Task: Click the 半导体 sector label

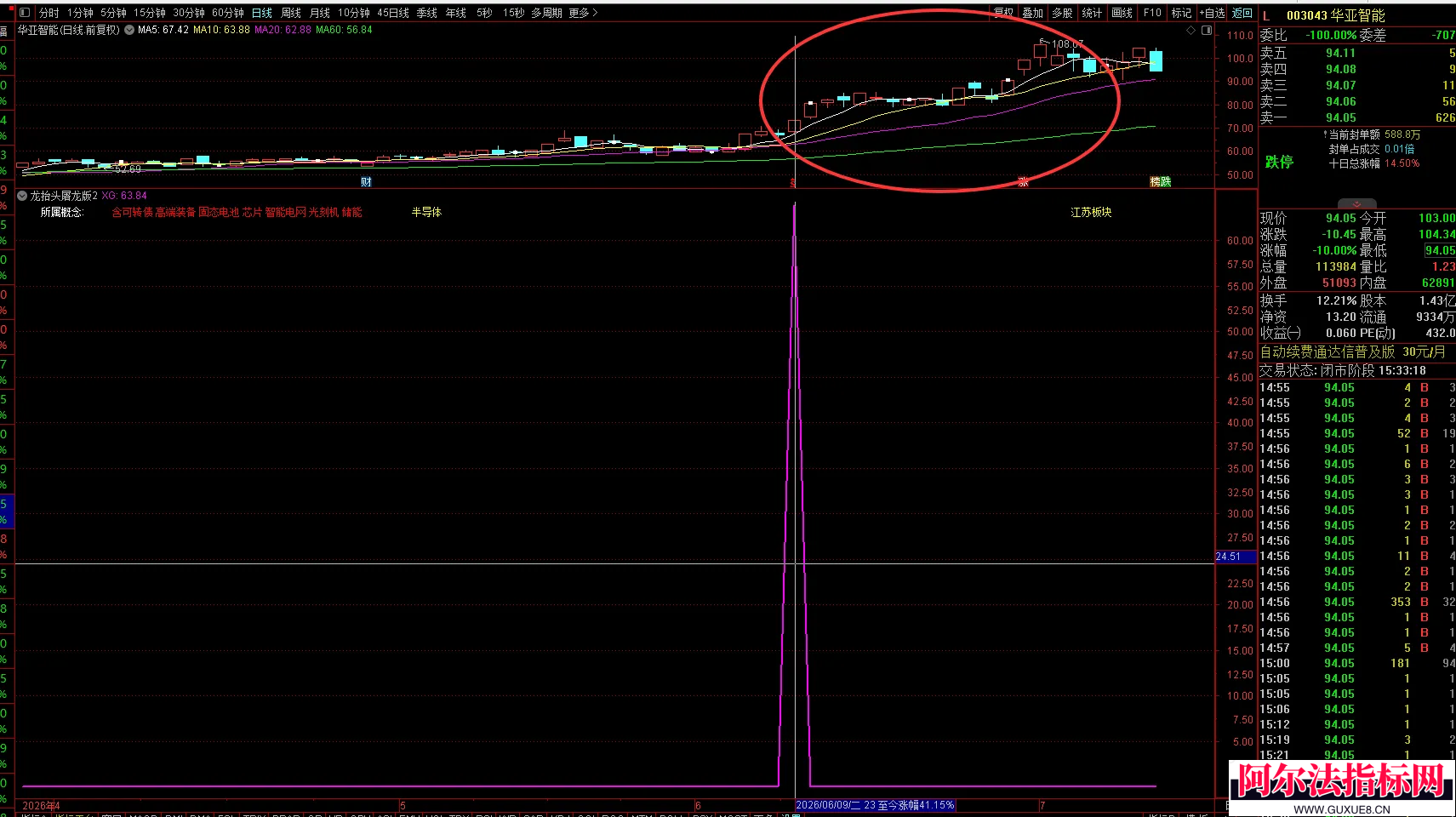Action: tap(426, 212)
